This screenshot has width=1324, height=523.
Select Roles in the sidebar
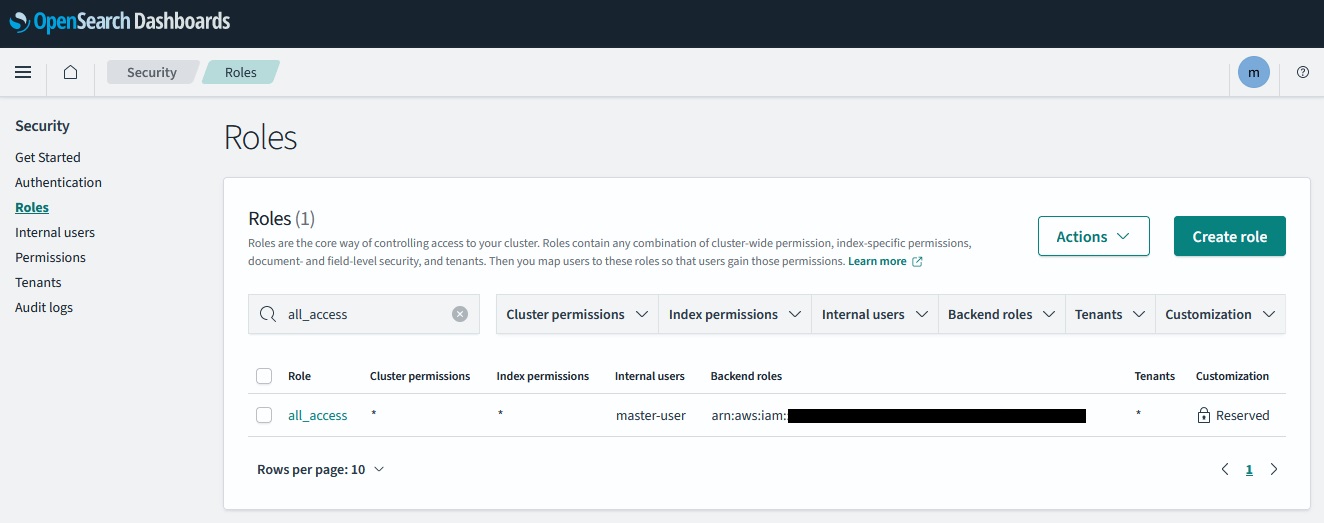(32, 207)
